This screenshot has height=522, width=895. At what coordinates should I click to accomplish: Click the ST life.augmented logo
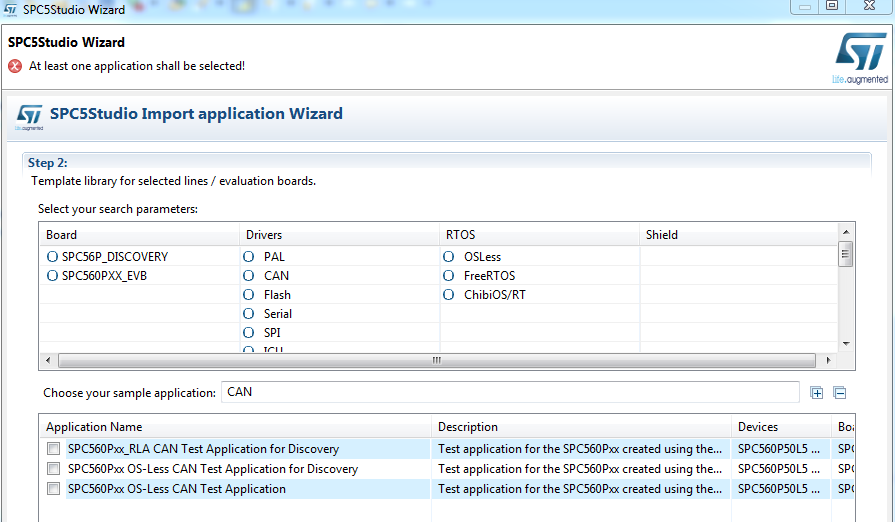pos(861,59)
